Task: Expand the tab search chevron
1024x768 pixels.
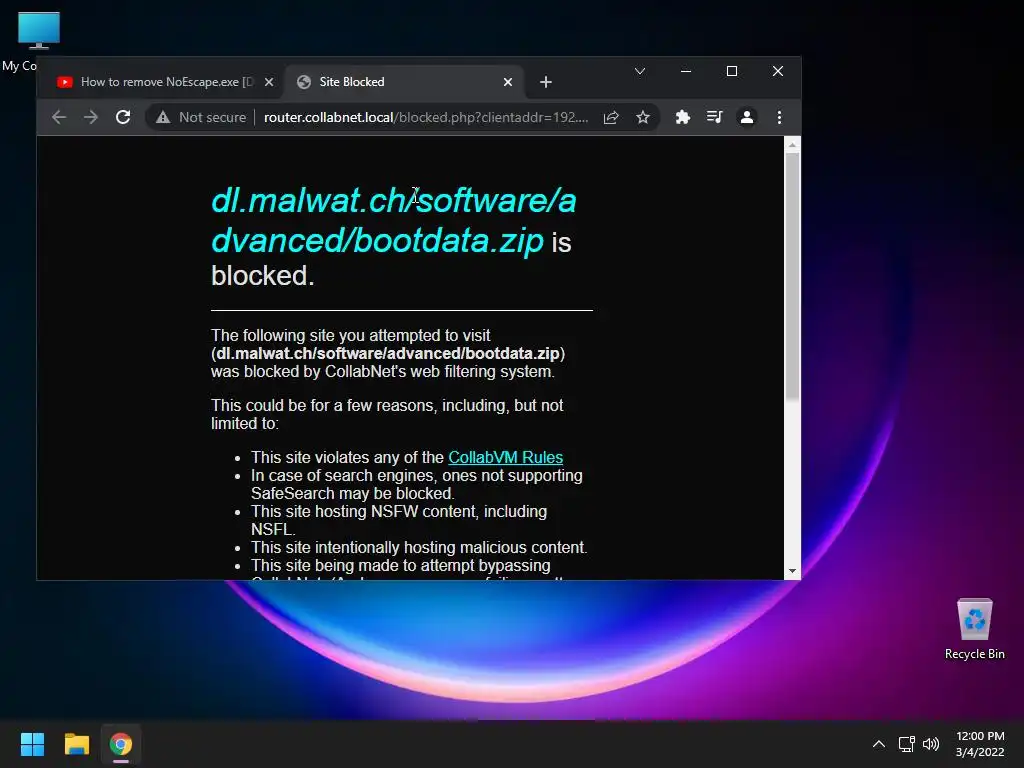Action: tap(640, 71)
